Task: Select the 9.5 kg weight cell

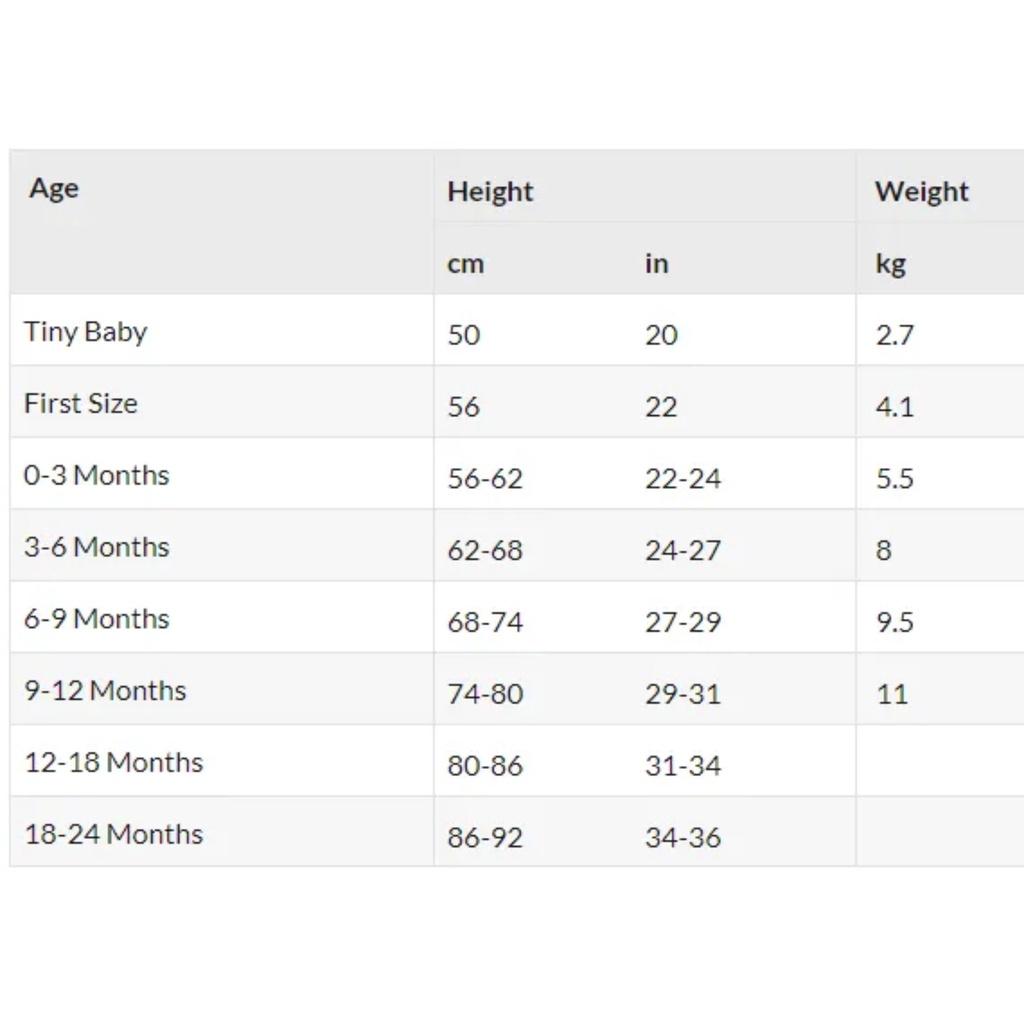Action: coord(895,622)
